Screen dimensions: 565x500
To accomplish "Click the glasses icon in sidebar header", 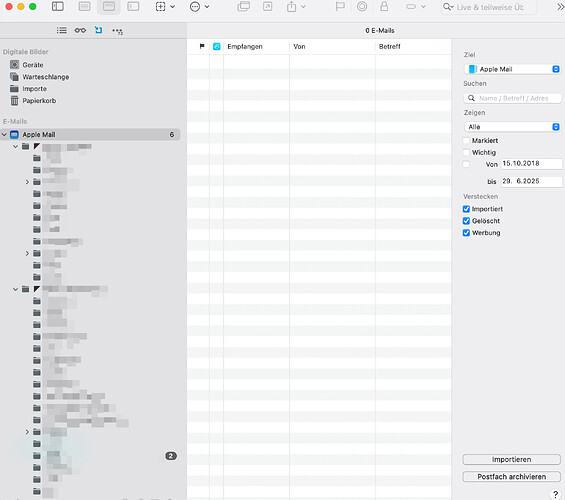I will click(x=80, y=30).
